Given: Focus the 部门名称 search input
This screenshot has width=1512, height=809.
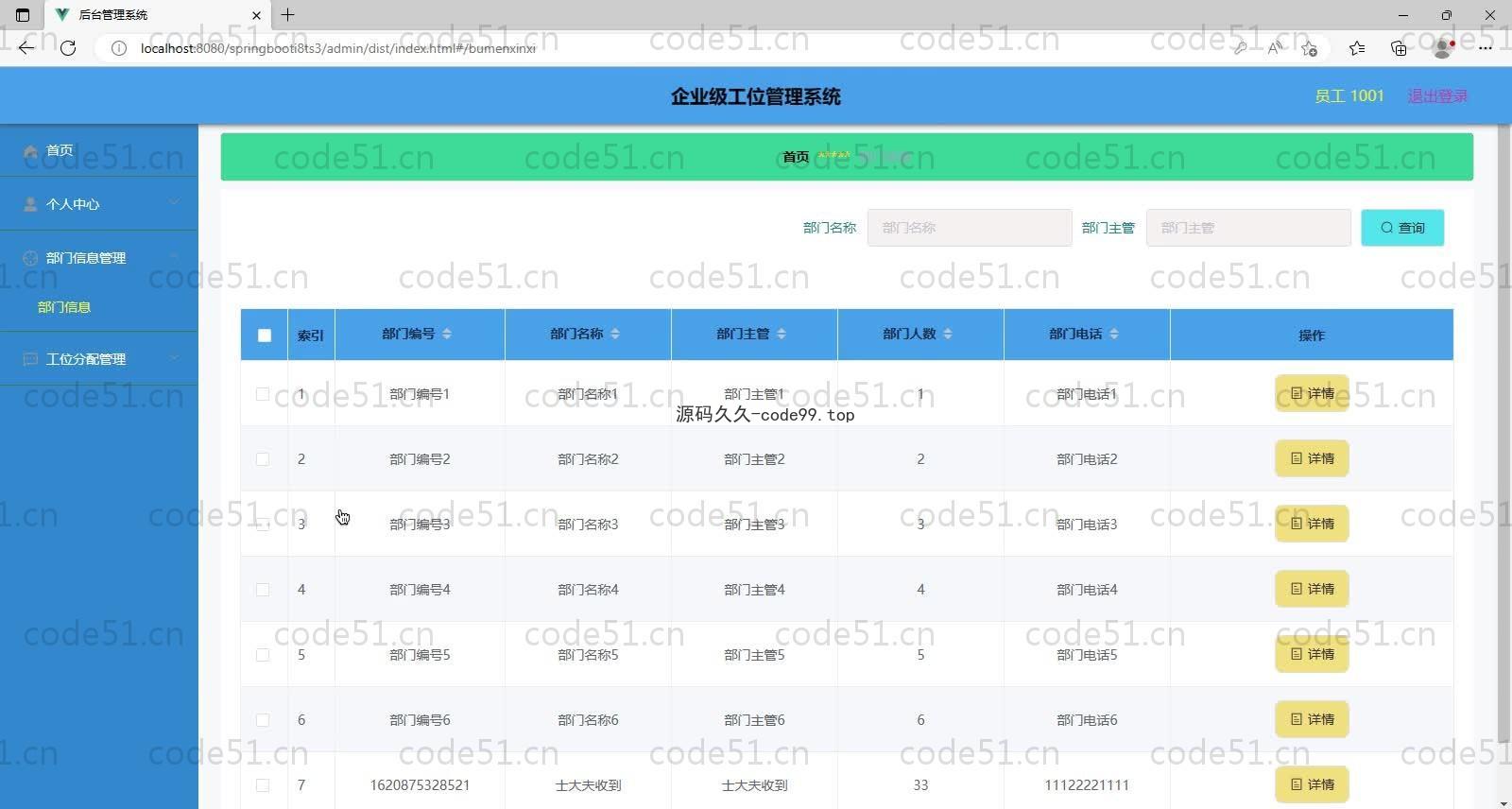Looking at the screenshot, I should [970, 228].
